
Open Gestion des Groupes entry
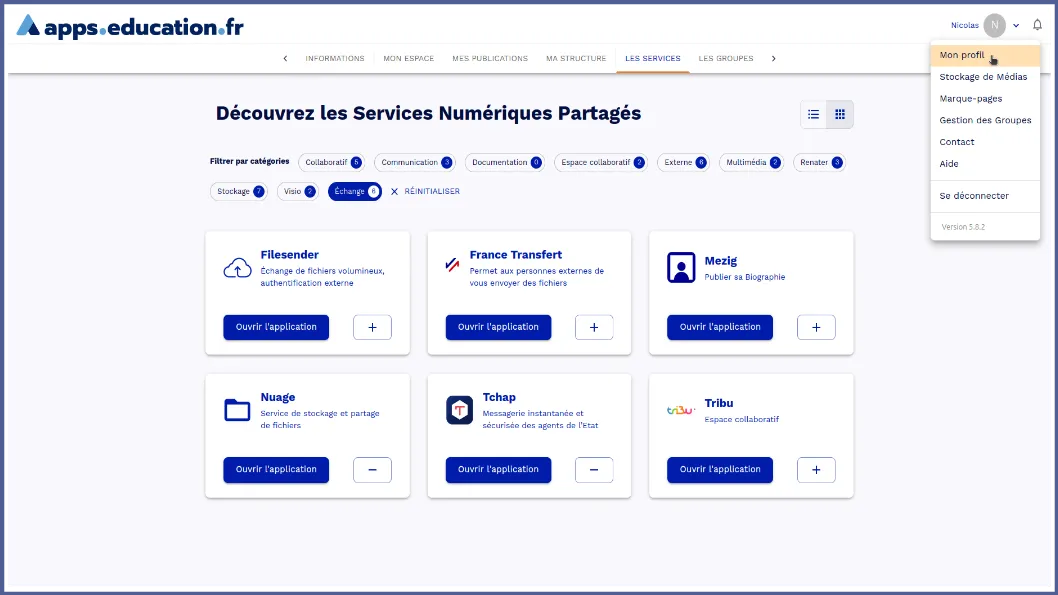pyautogui.click(x=985, y=120)
